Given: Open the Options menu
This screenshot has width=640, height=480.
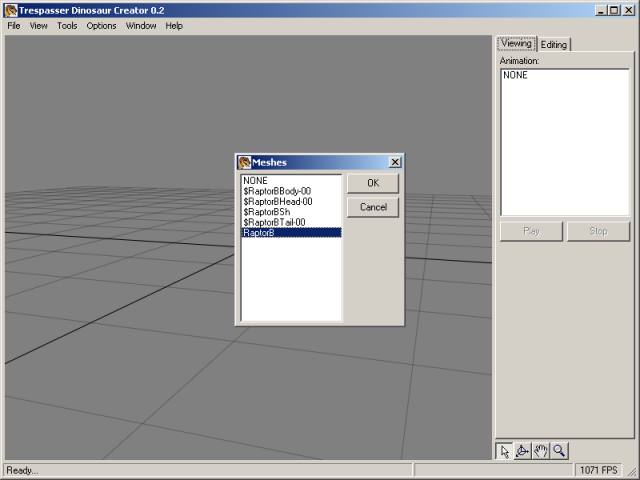Looking at the screenshot, I should pos(101,26).
